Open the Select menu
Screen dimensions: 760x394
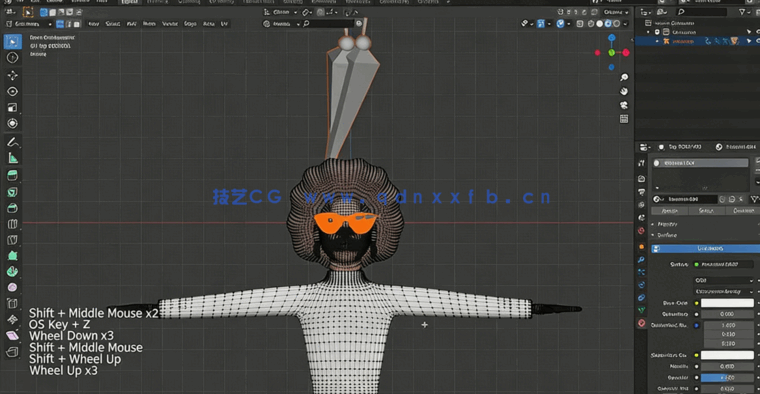[112, 24]
